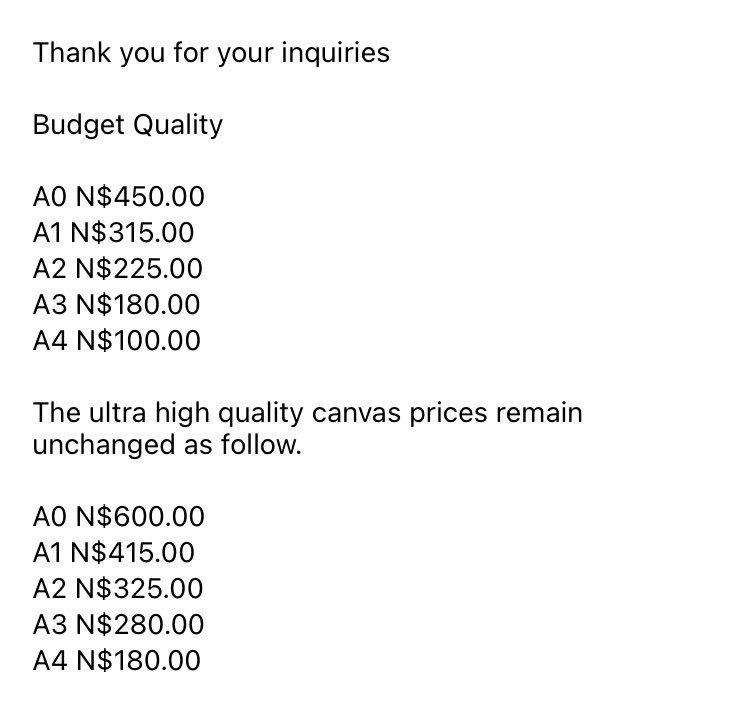The width and height of the screenshot is (750, 721).
Task: Click the budget A3 N$180.00 price
Action: (138, 304)
